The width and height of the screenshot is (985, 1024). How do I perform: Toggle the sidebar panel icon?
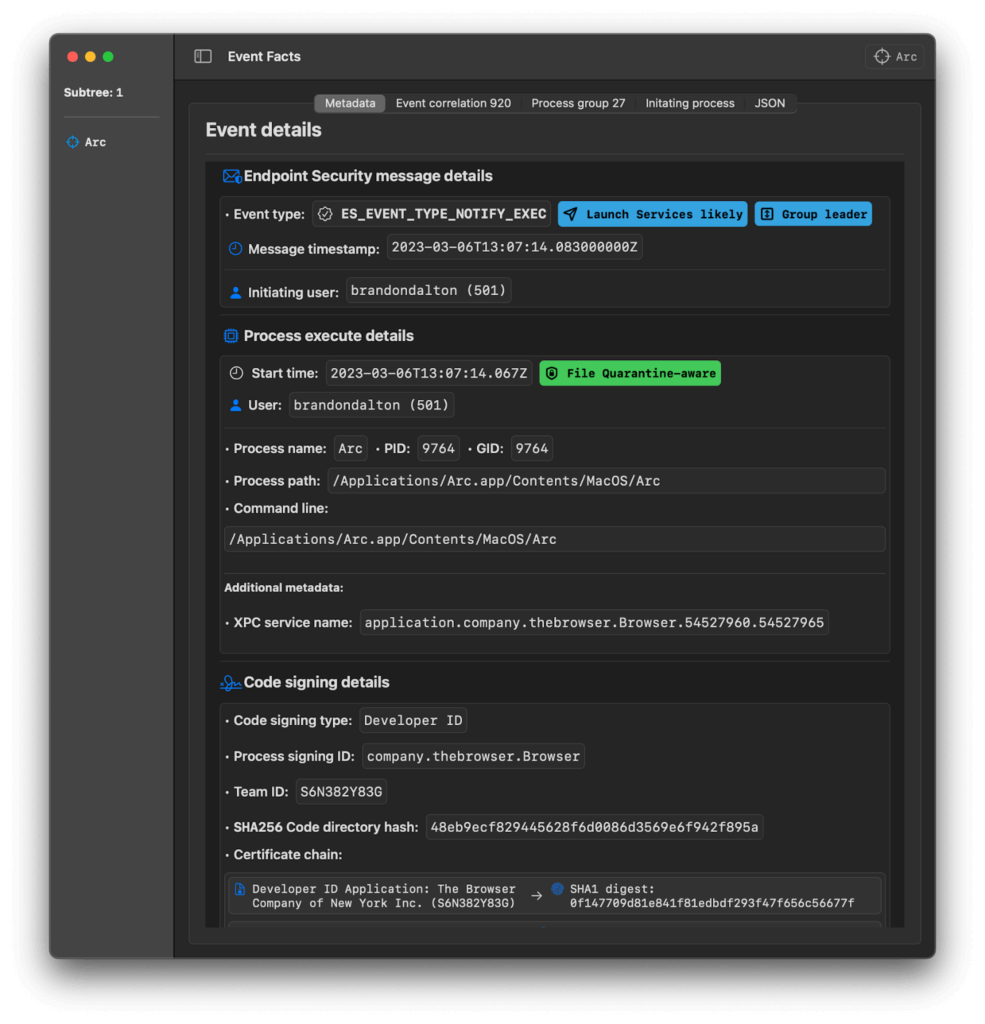(202, 57)
